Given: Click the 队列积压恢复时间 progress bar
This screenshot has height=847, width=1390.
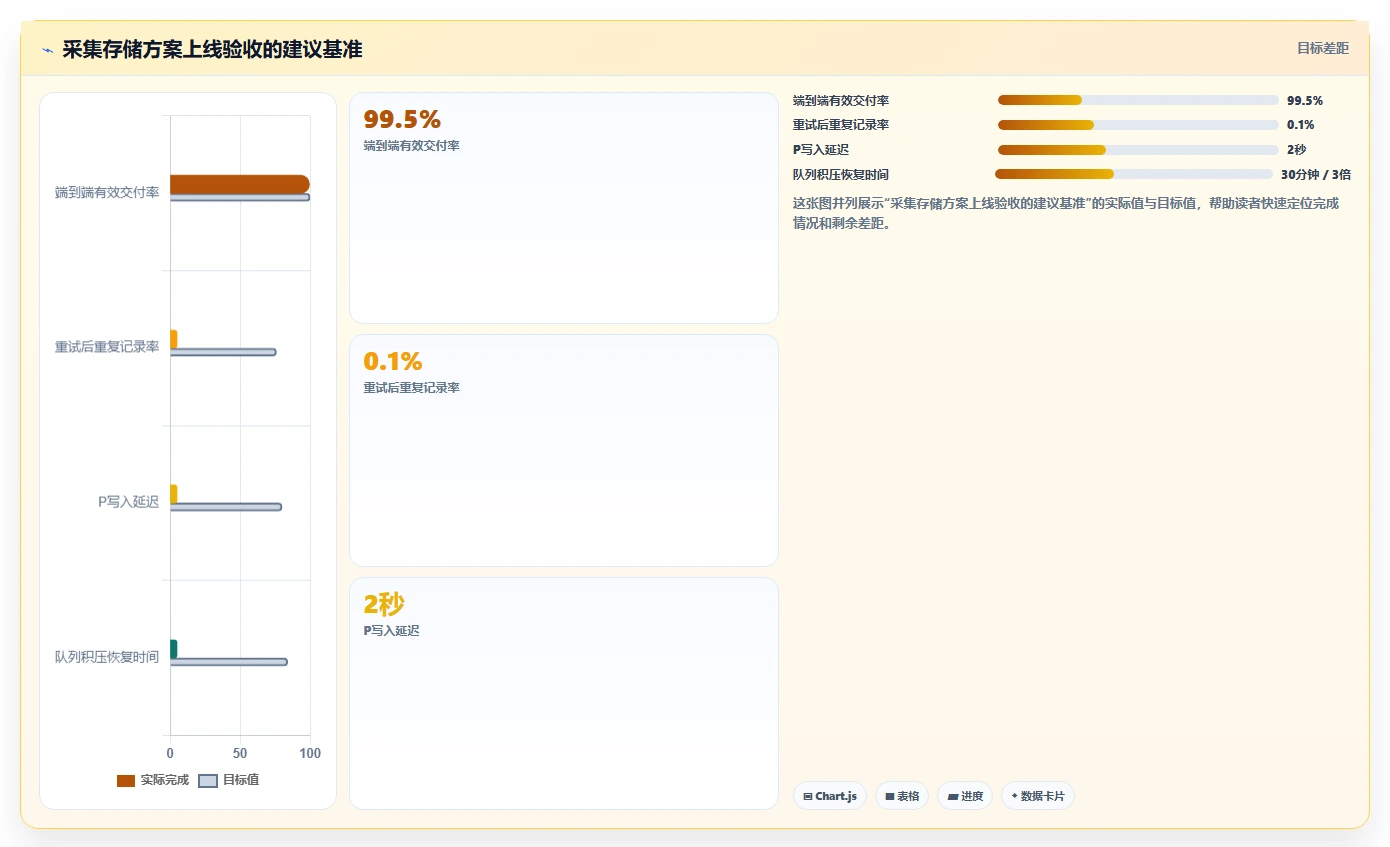Looking at the screenshot, I should [1134, 174].
